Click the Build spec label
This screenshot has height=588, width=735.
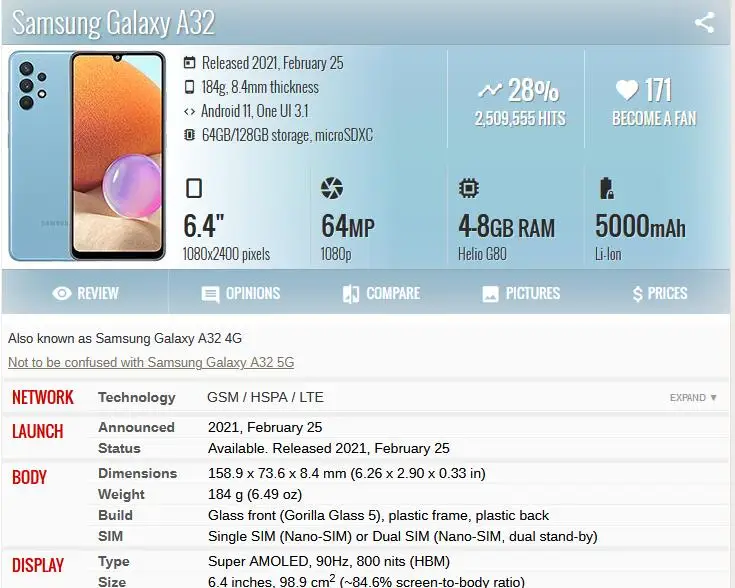[x=115, y=515]
